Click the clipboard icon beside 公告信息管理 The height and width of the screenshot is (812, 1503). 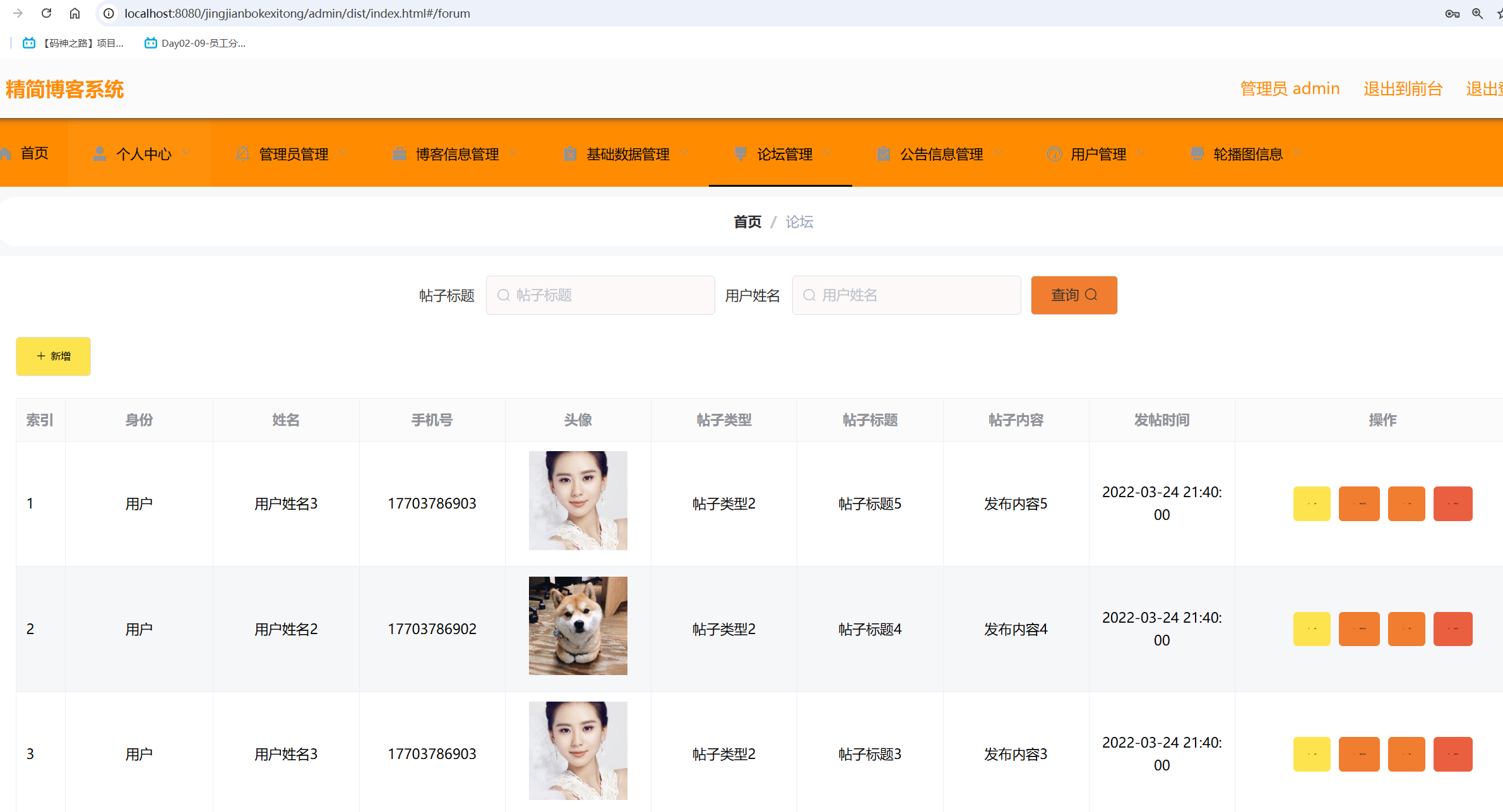(883, 154)
